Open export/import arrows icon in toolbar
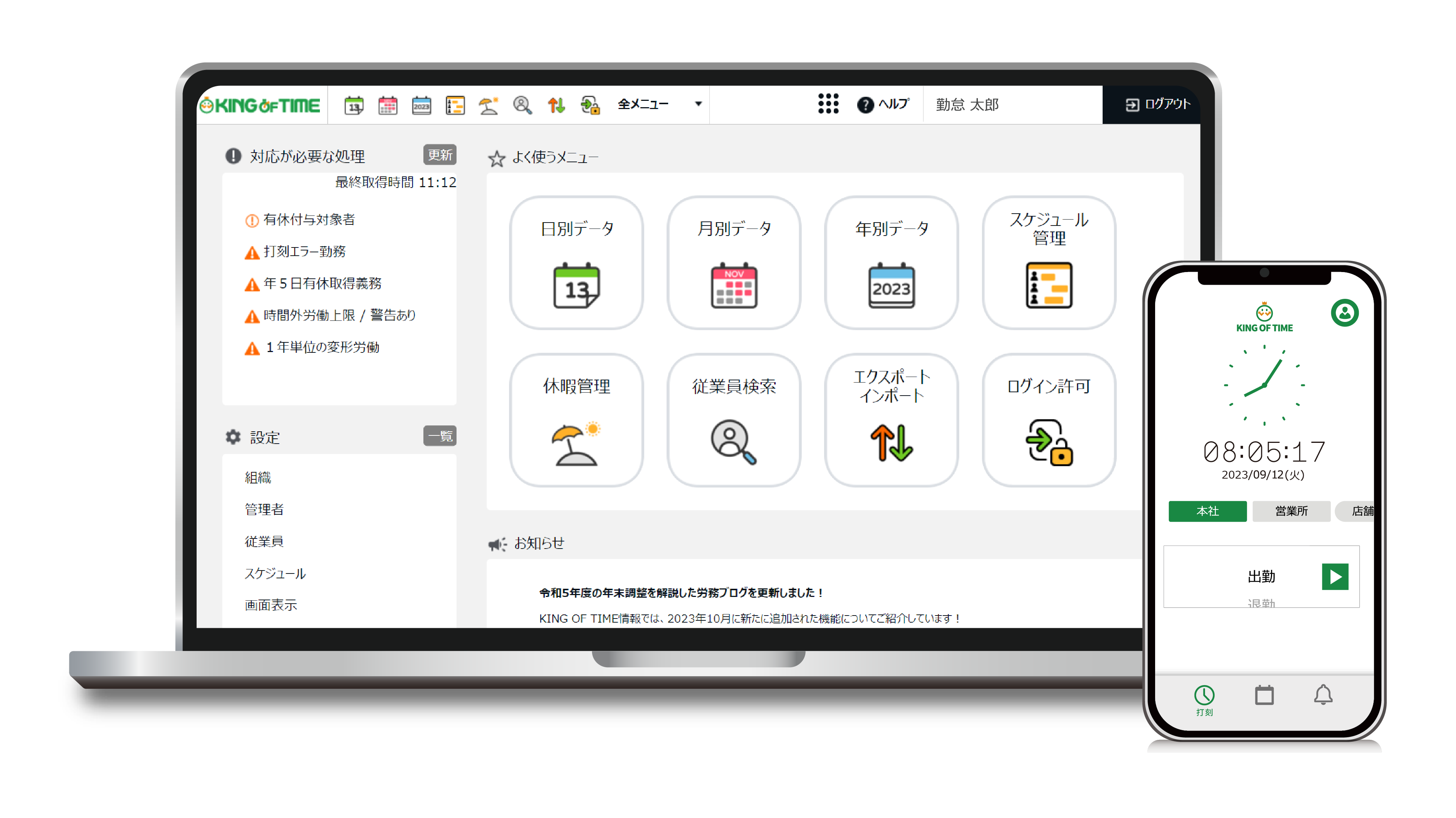Viewport: 1456px width, 818px height. (556, 105)
